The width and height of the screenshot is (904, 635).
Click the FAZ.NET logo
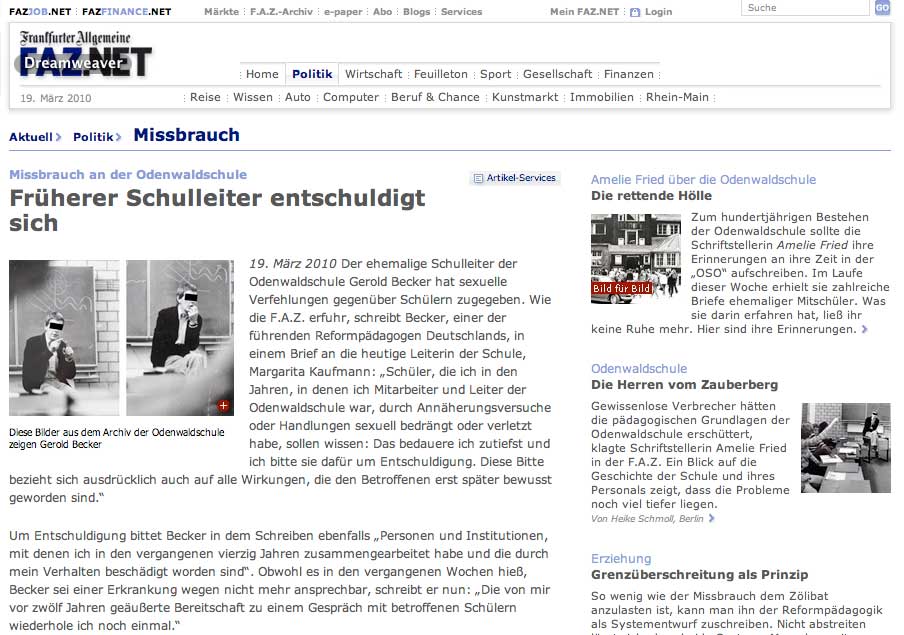click(86, 54)
